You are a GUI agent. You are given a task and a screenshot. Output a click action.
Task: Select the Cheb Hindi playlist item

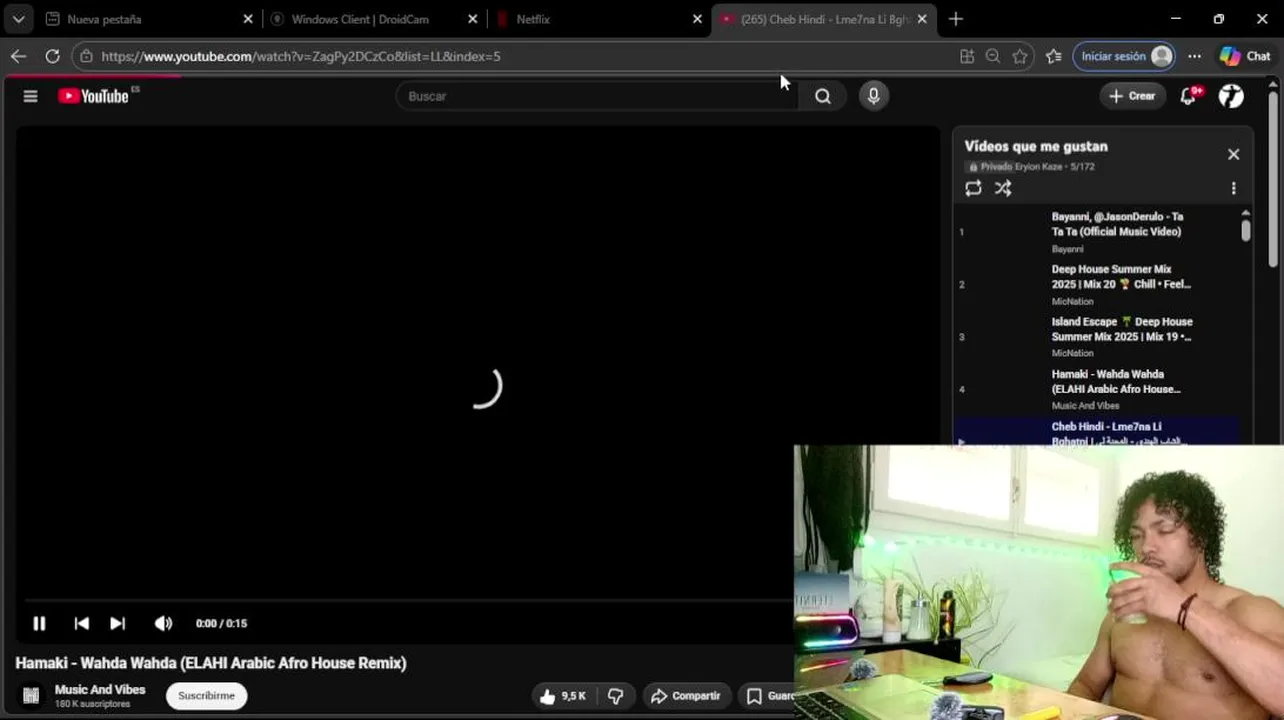click(1096, 432)
